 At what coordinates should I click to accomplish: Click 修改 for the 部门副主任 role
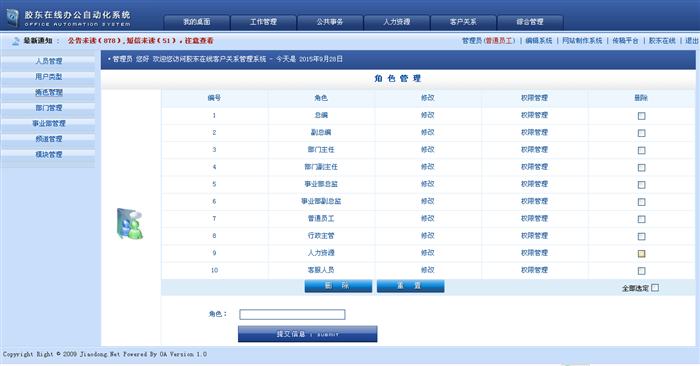pos(428,167)
